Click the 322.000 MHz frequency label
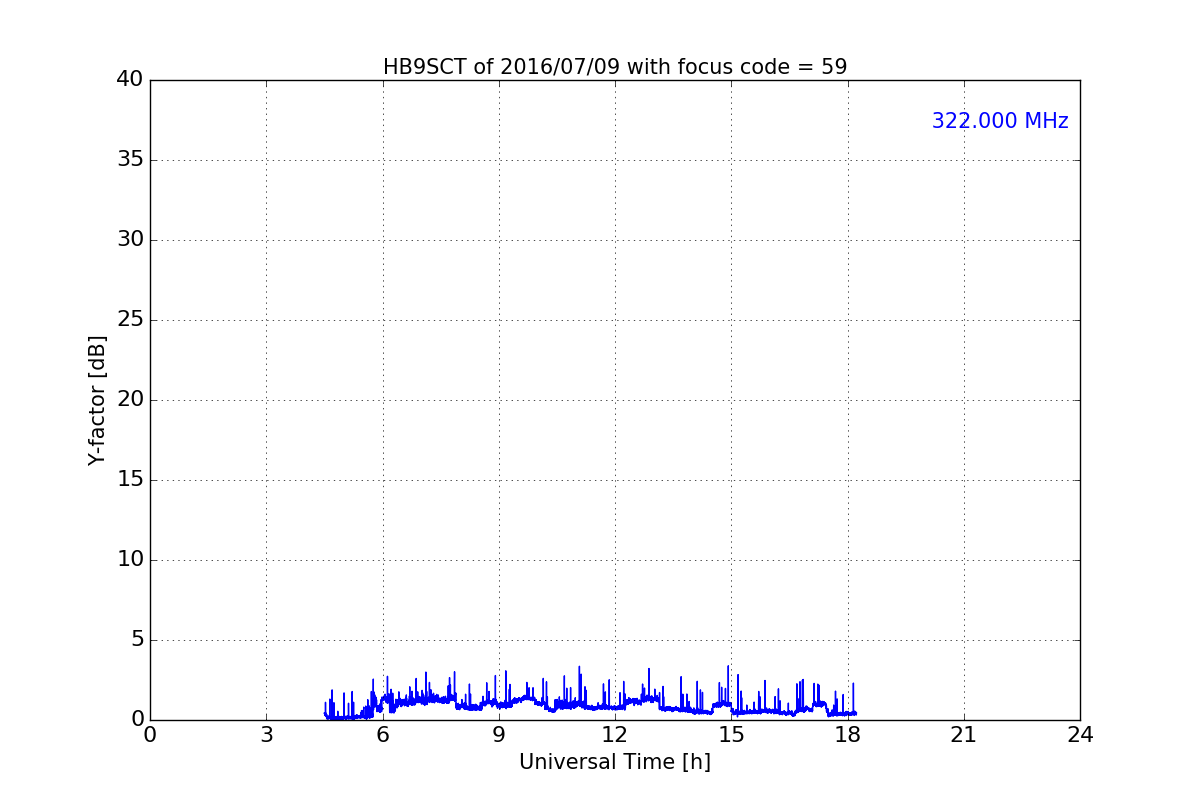Viewport: 1200px width, 800px height. point(1000,121)
